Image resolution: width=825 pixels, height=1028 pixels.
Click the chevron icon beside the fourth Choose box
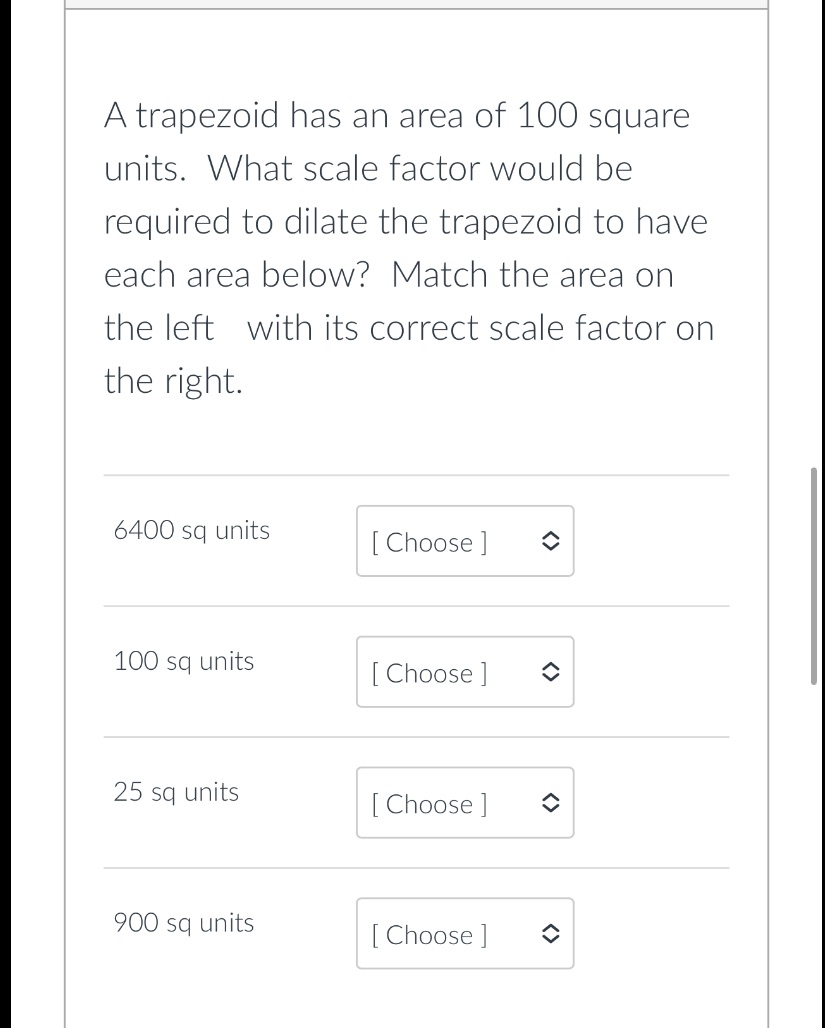549,933
